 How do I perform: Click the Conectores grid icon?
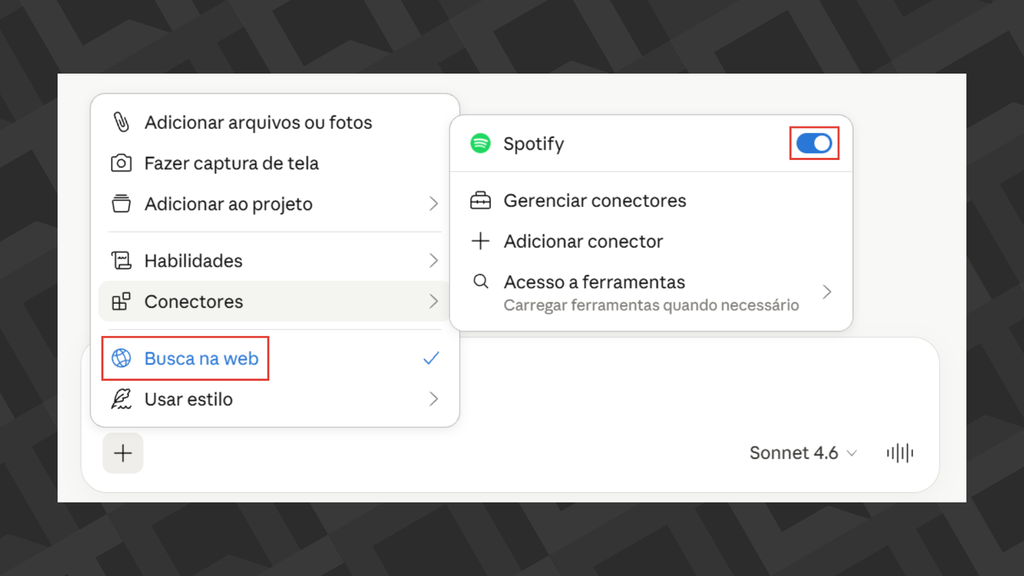[x=122, y=301]
